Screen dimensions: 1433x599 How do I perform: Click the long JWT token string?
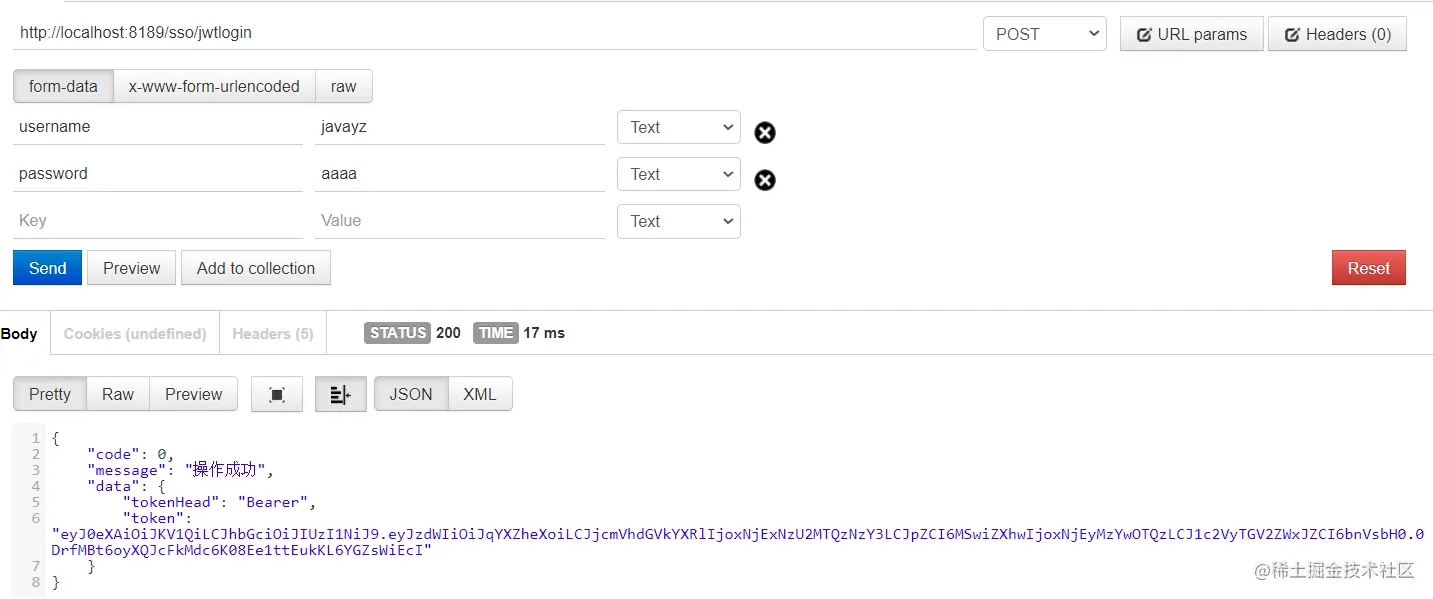[x=737, y=542]
